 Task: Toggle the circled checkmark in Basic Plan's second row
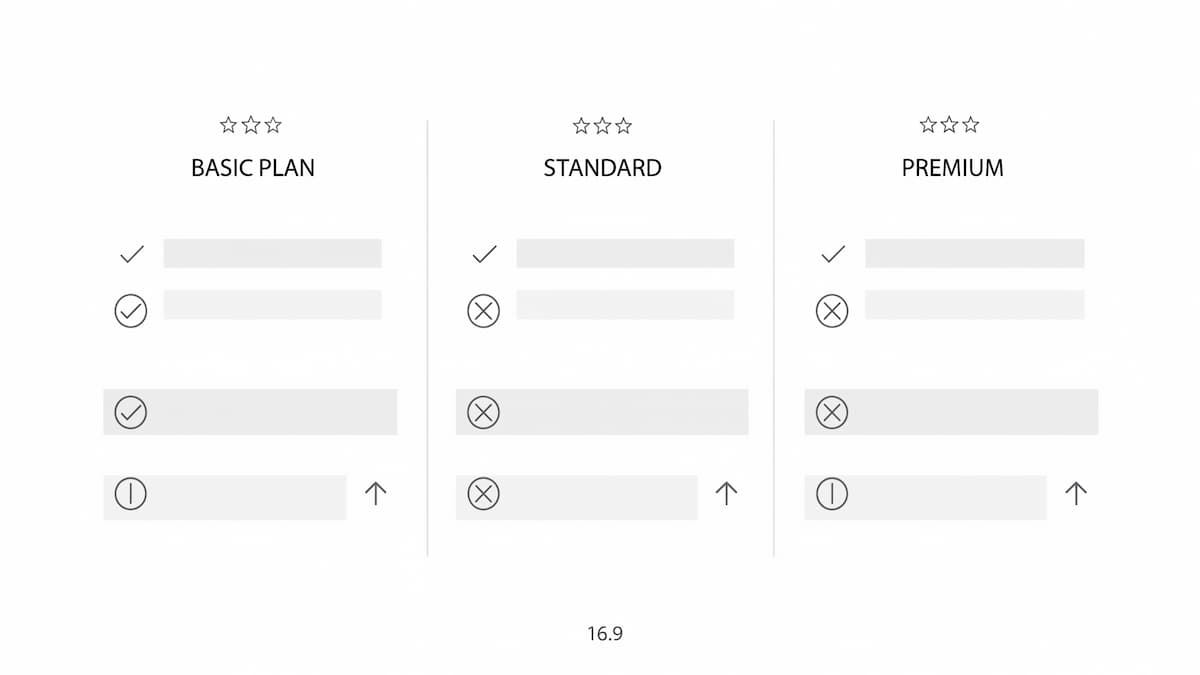point(131,311)
